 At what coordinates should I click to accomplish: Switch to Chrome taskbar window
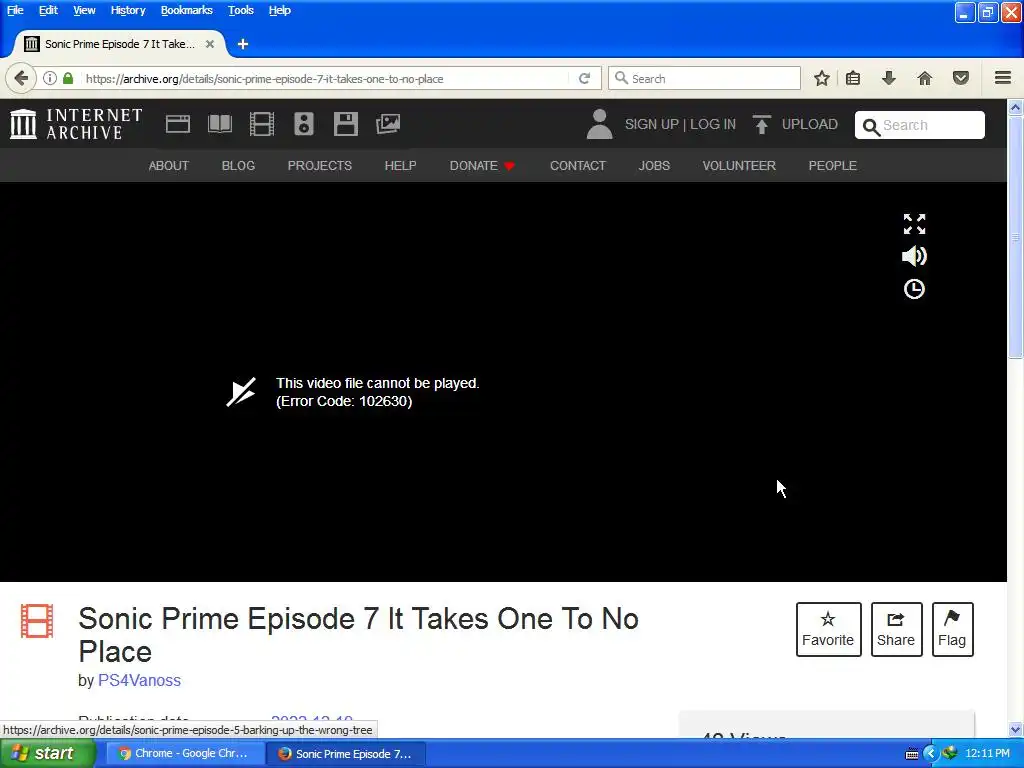[185, 754]
